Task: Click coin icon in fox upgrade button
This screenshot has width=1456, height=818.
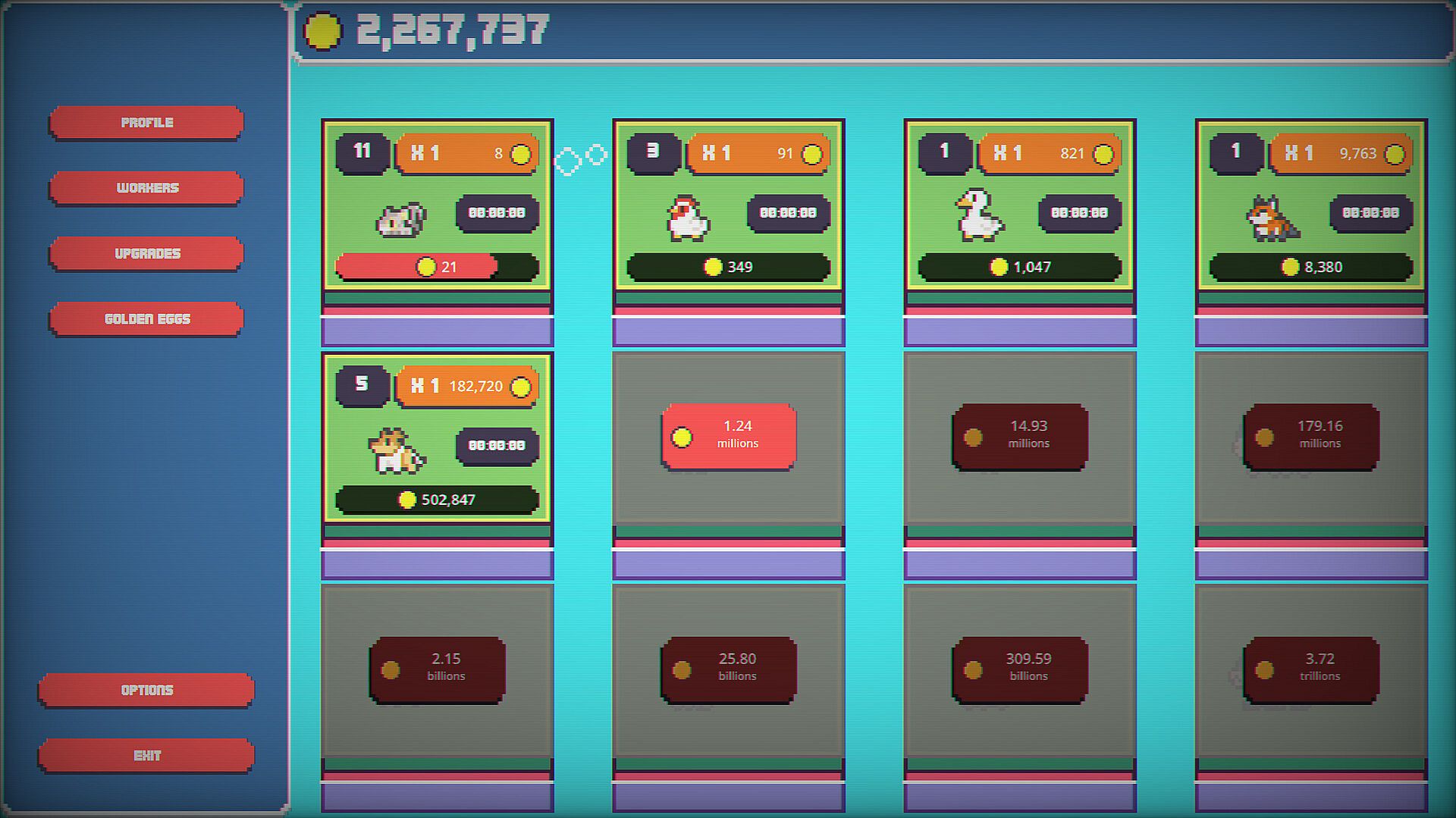Action: (x=1395, y=155)
